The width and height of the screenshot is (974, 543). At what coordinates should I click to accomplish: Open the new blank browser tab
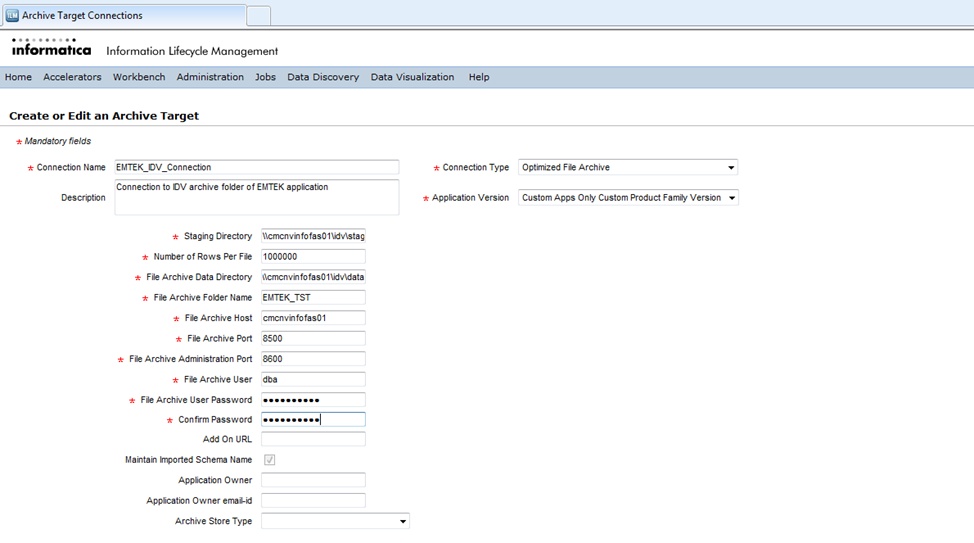(258, 16)
